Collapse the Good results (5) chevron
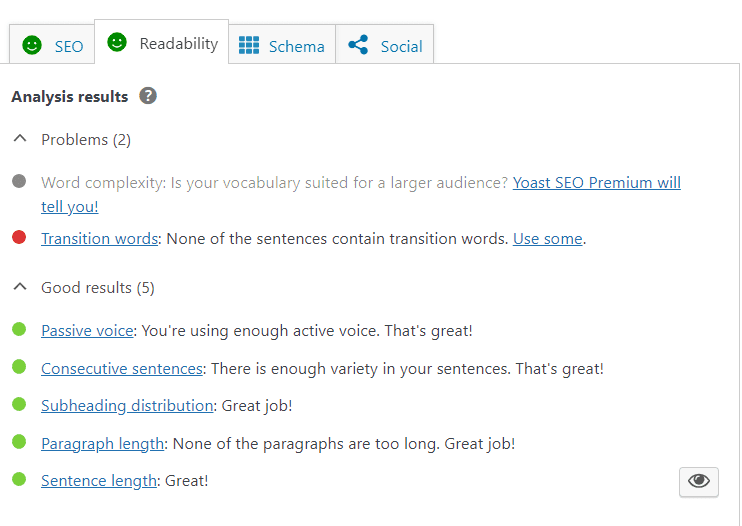 (x=20, y=287)
